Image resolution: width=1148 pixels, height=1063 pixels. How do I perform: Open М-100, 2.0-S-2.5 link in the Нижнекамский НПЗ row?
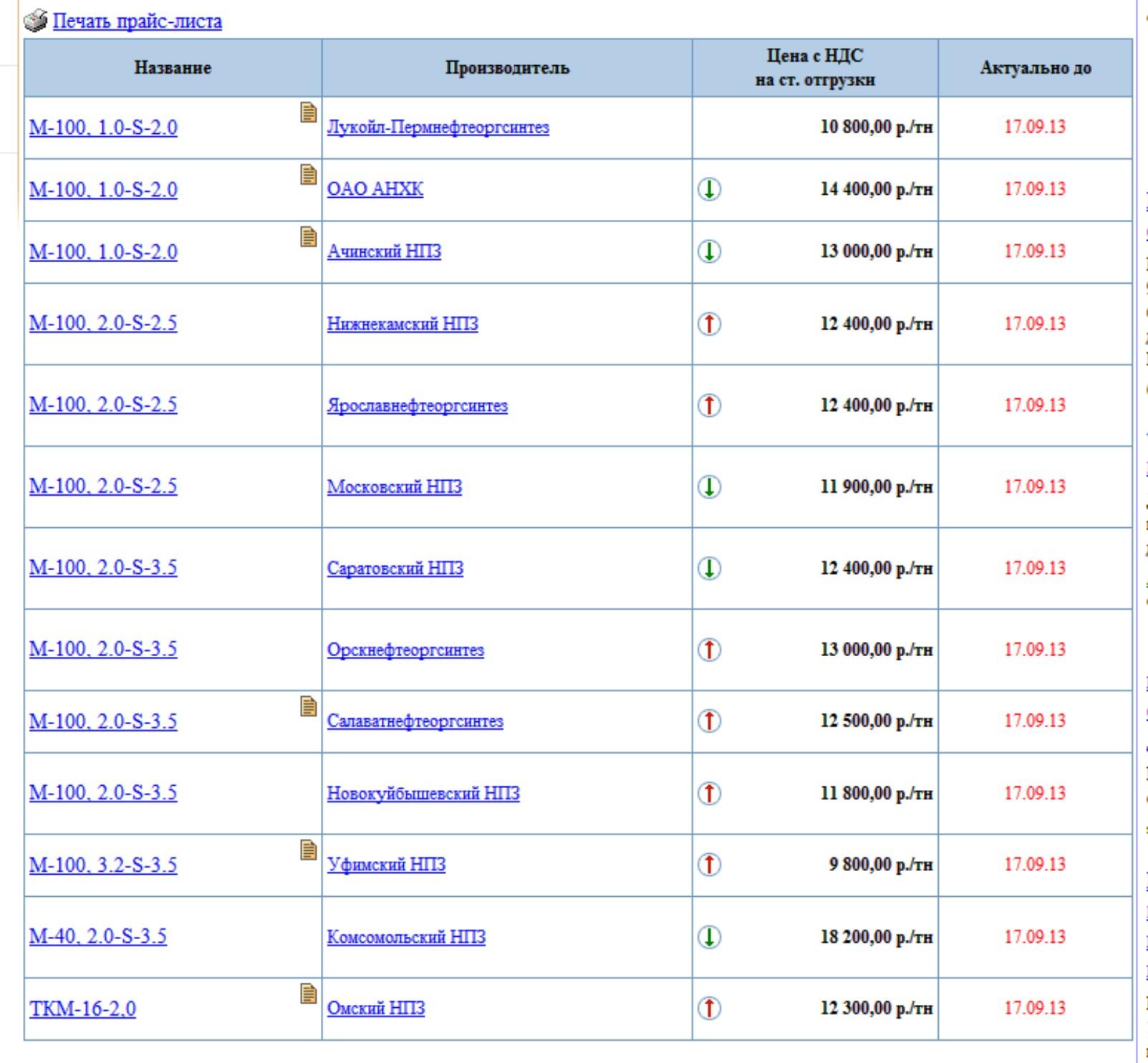(103, 324)
